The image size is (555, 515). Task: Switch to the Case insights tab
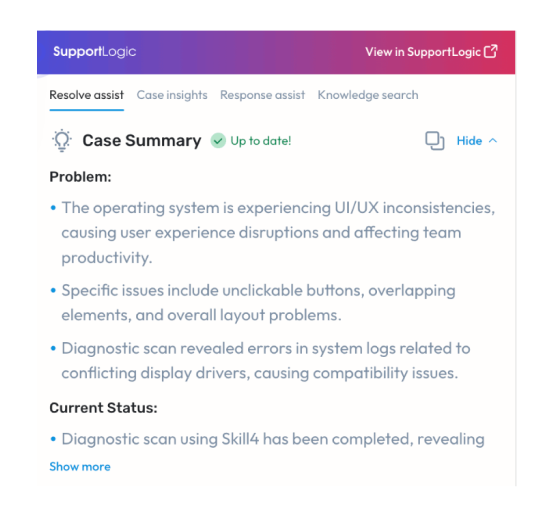pyautogui.click(x=172, y=95)
